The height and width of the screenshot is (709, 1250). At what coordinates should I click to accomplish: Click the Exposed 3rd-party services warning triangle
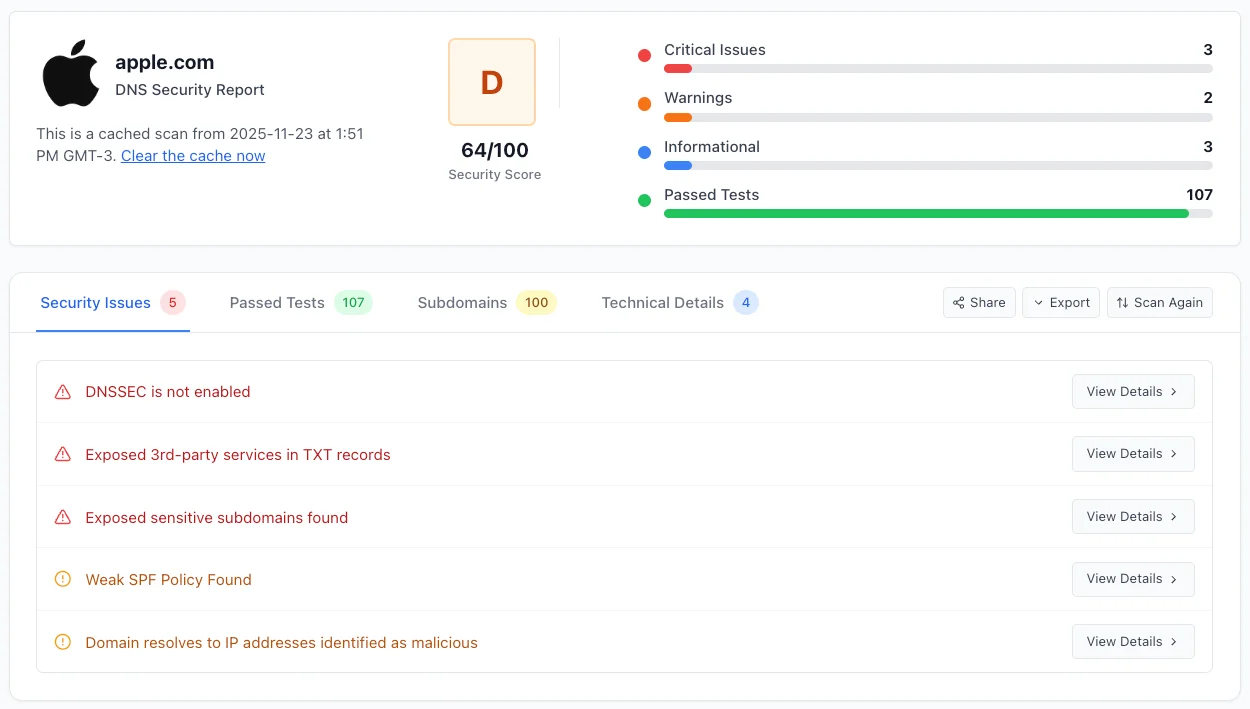point(63,455)
